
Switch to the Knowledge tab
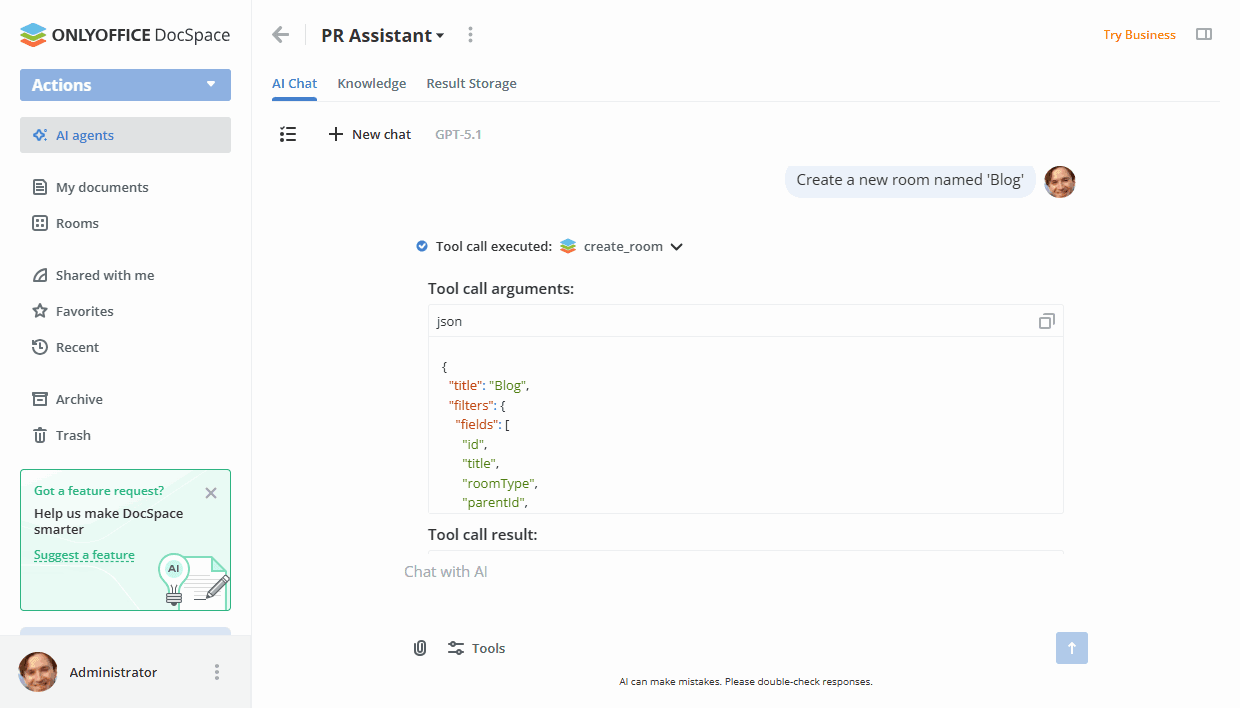click(x=371, y=83)
